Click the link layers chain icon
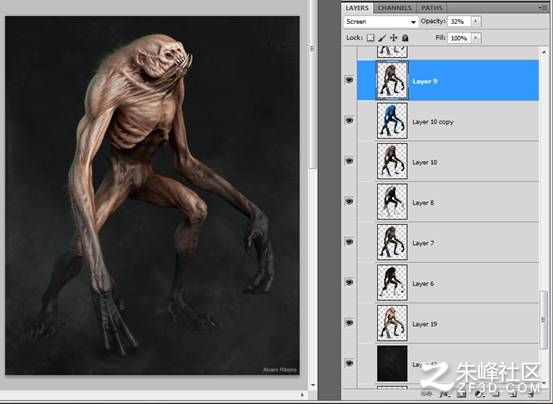This screenshot has height=404, width=553. click(x=426, y=394)
